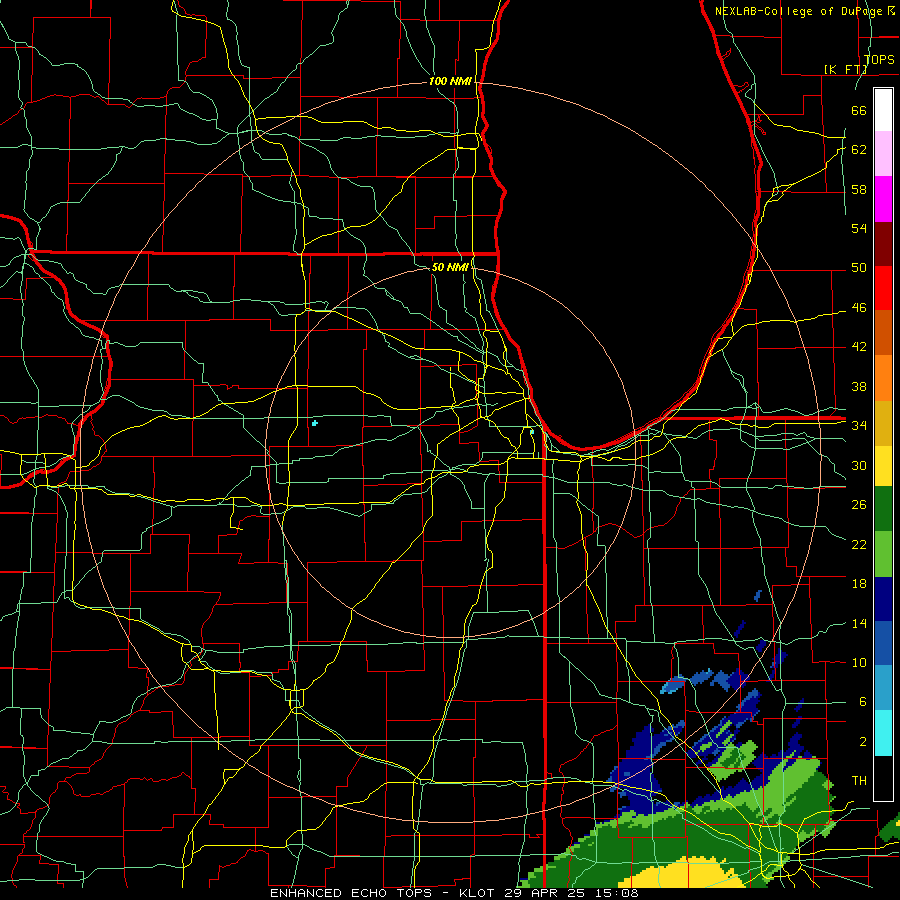900x900 pixels.
Task: Click the '18' legend value
Action: pyautogui.click(x=859, y=584)
